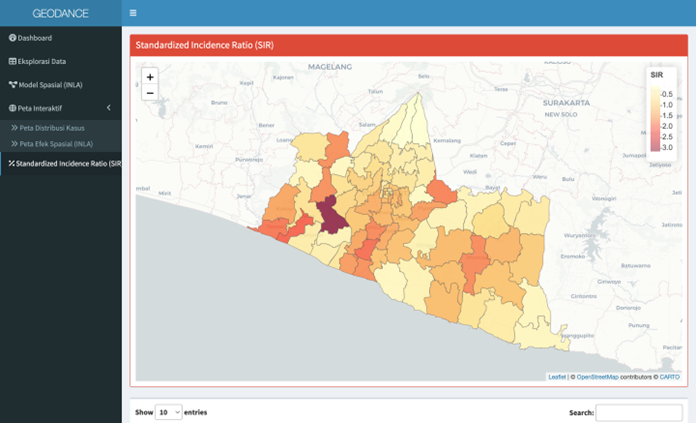Open the entries-per-page dropdown
The width and height of the screenshot is (696, 423).
coord(169,412)
